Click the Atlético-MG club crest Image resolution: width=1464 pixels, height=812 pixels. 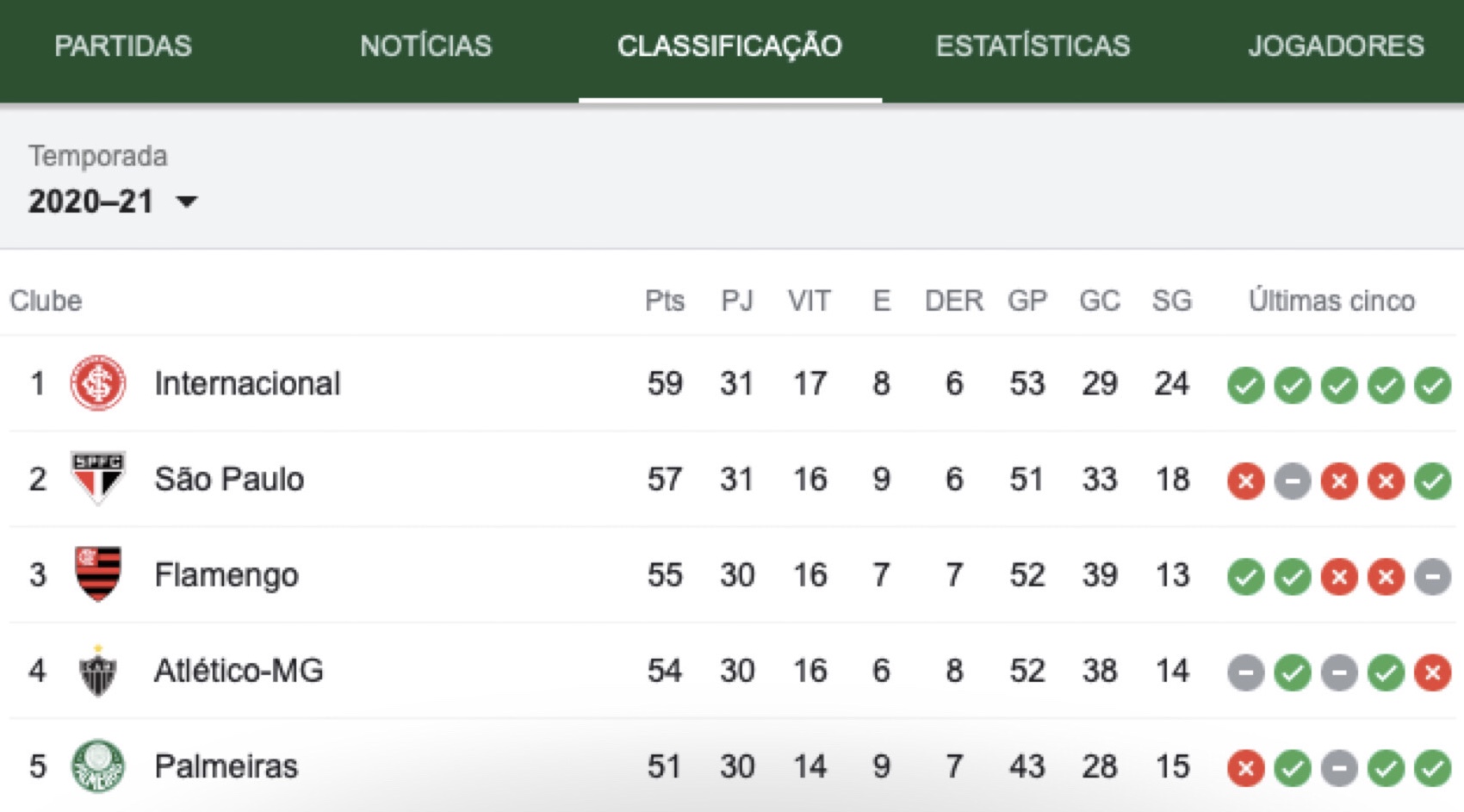97,670
